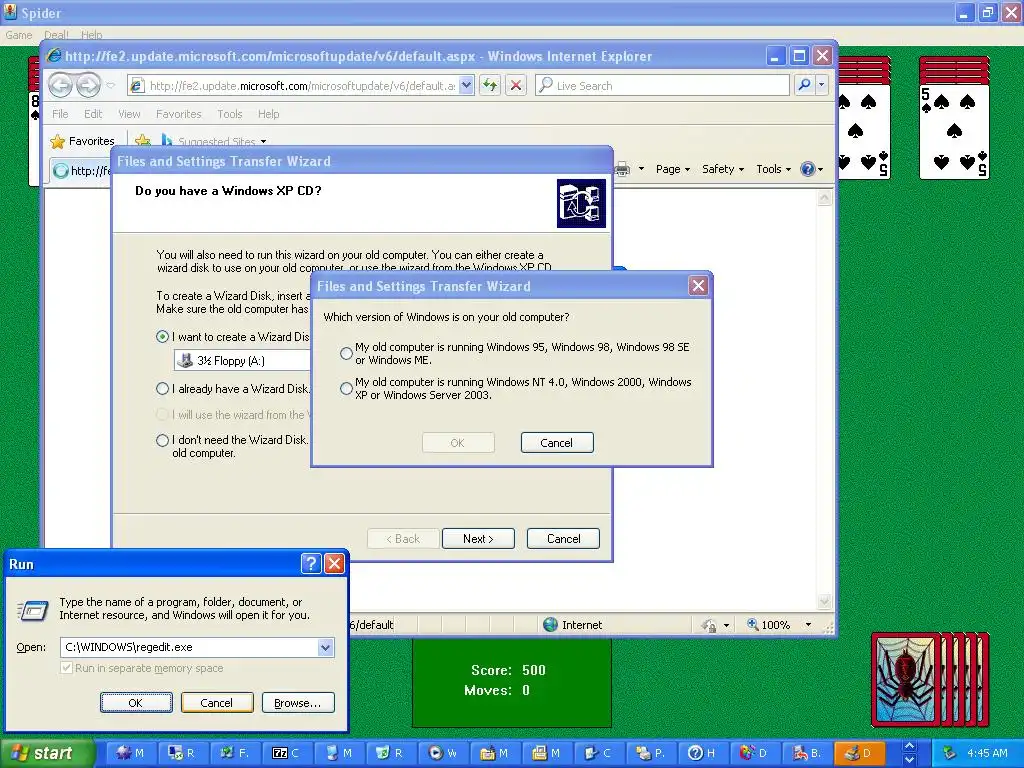Select Windows 95, 98, 98 SE or ME option

pos(346,353)
